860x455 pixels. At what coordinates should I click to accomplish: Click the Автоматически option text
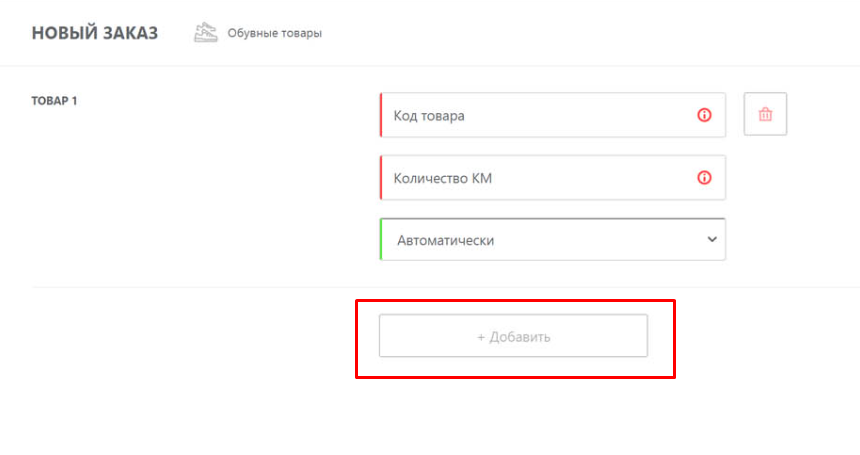[x=445, y=240]
